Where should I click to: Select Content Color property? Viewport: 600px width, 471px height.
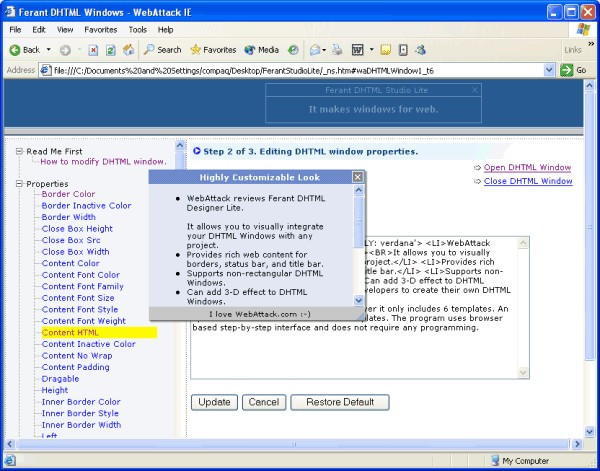[70, 263]
